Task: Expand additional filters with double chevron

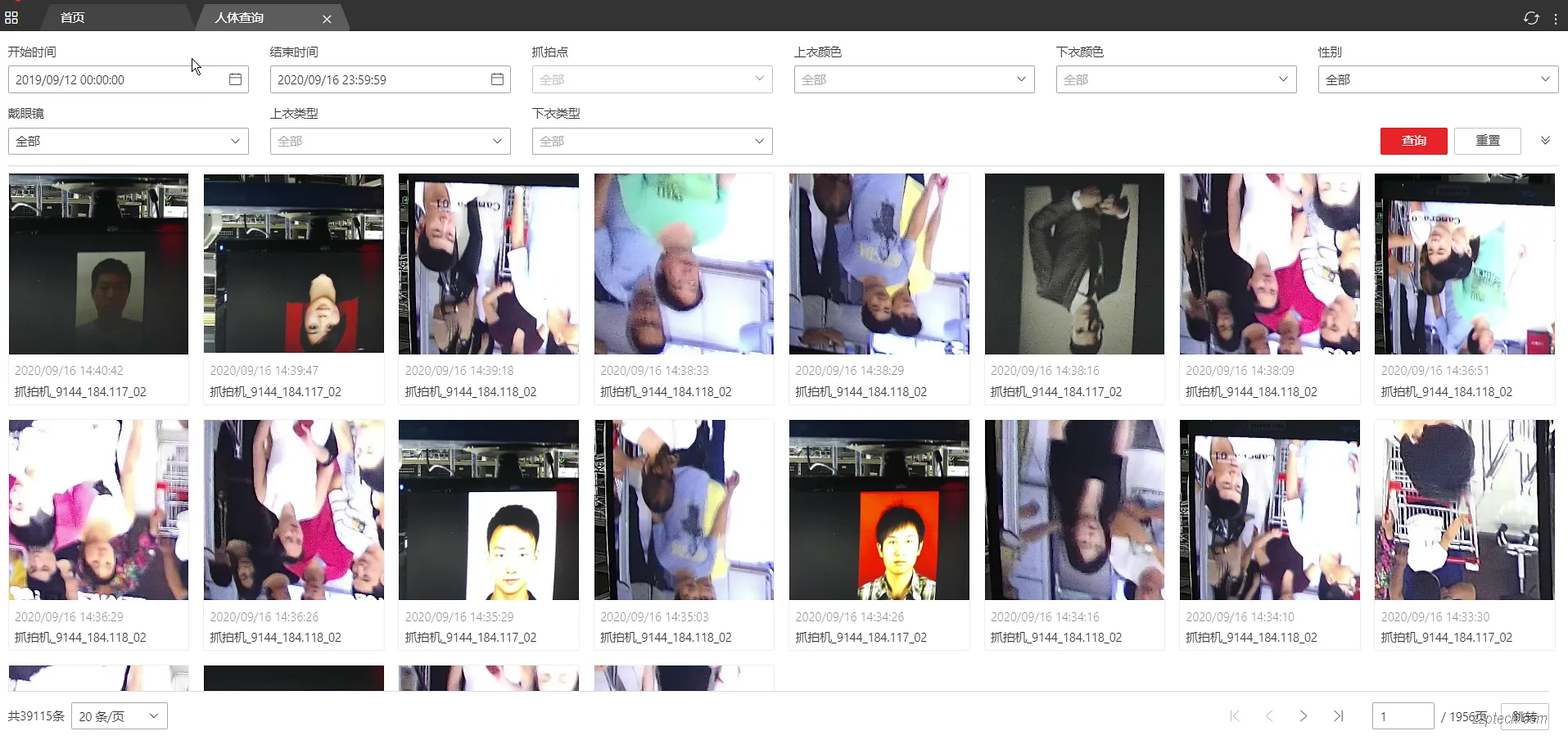Action: click(1545, 141)
